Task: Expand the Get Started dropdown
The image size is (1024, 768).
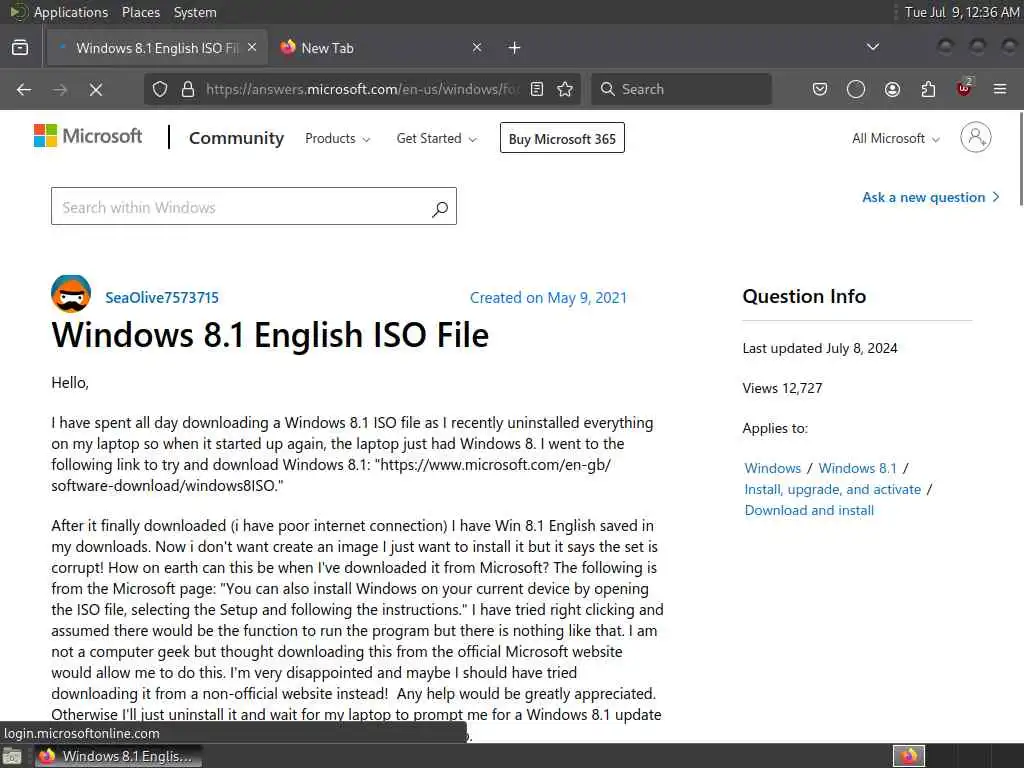Action: (436, 138)
